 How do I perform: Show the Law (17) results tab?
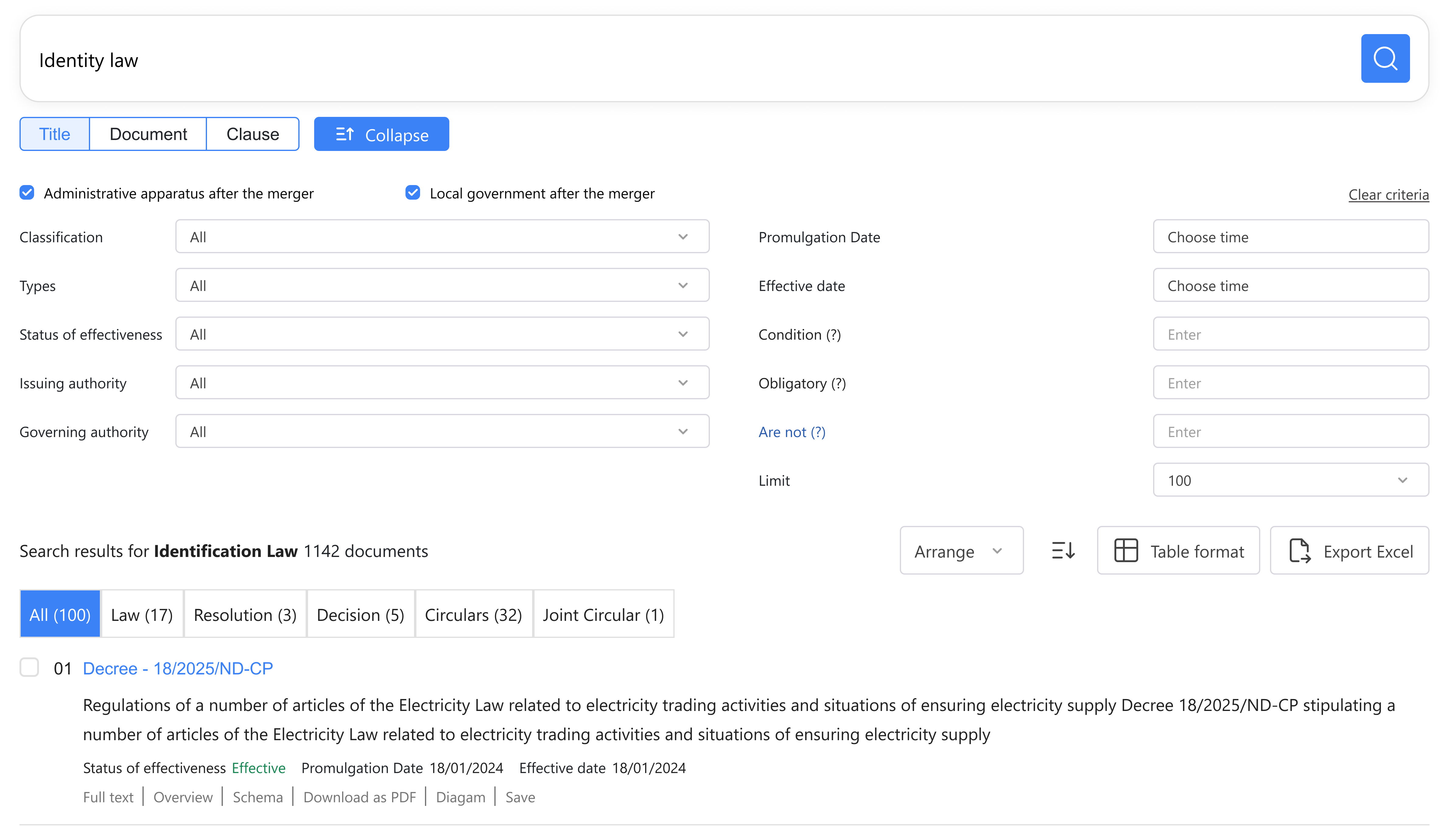tap(142, 614)
